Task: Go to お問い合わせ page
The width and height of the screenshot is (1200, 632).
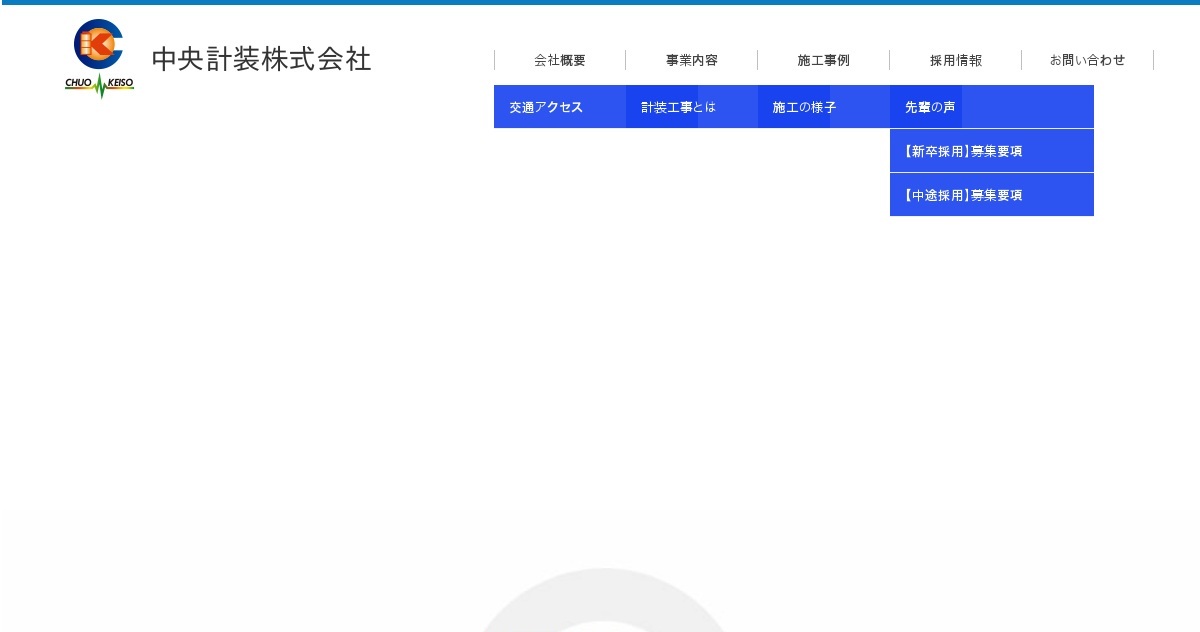Action: 1088,60
